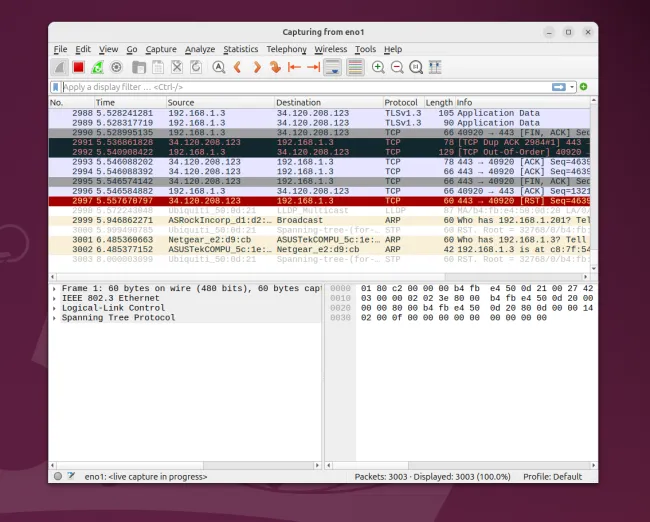Add a display filter button with plus

tap(583, 87)
